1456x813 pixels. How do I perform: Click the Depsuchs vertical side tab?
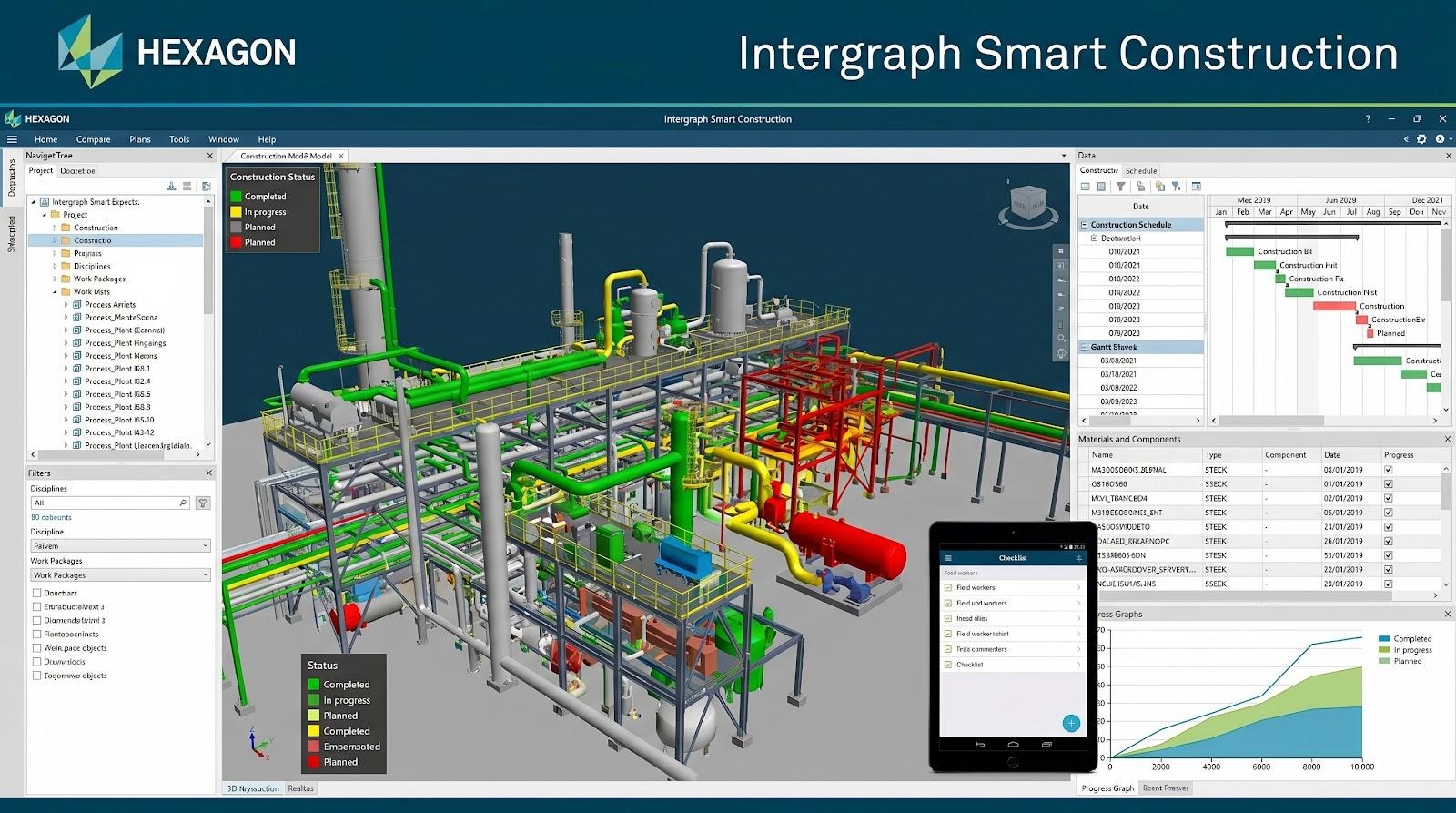tap(12, 178)
